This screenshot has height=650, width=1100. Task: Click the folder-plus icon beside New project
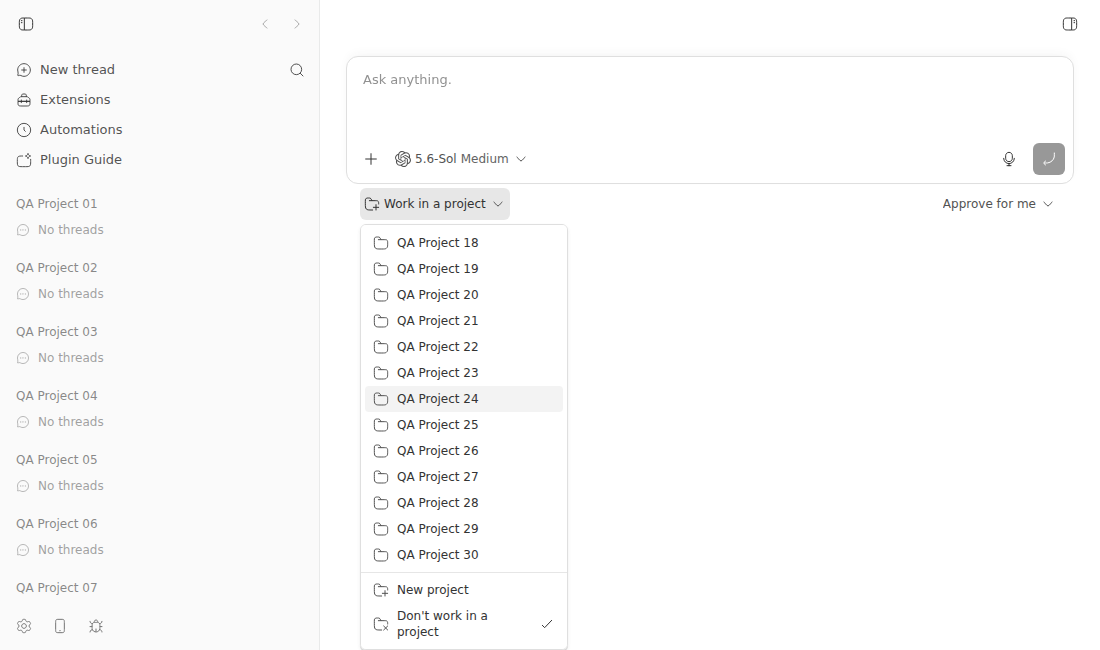click(x=381, y=590)
